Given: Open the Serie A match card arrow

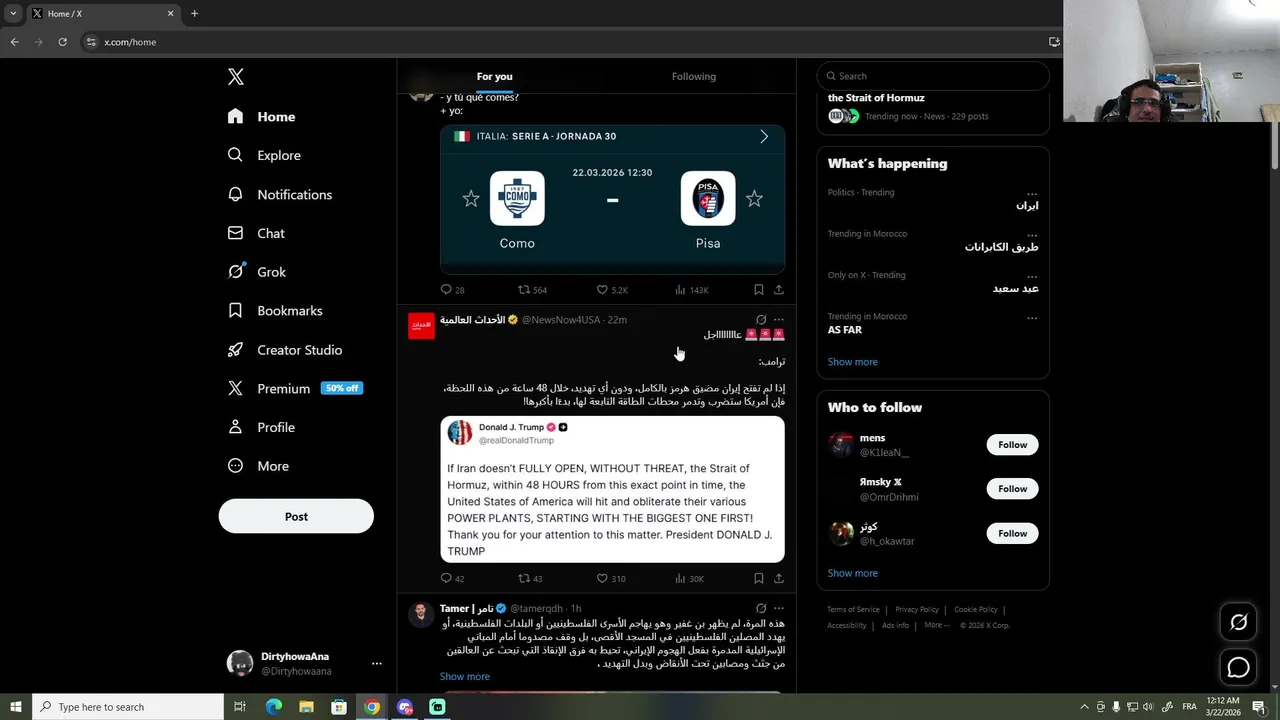Looking at the screenshot, I should 764,137.
